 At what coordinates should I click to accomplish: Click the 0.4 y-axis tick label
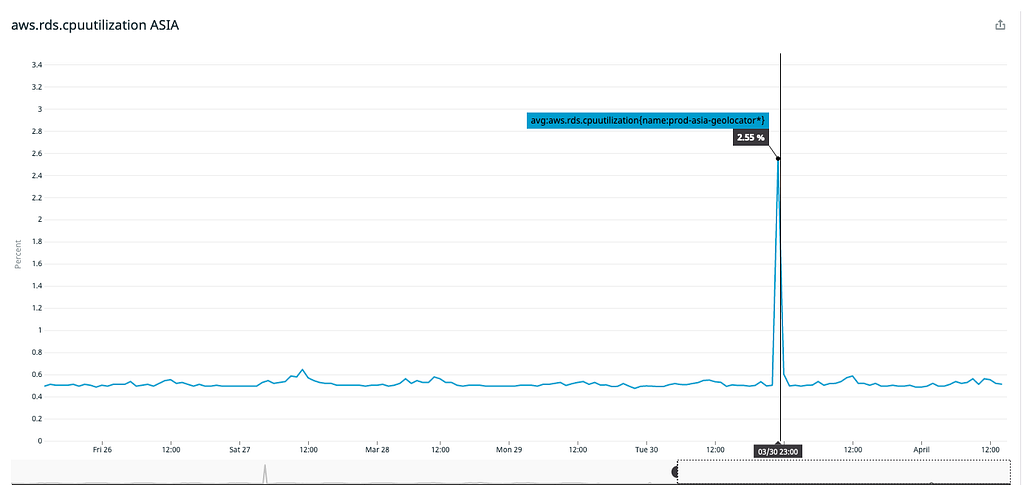pyautogui.click(x=37, y=397)
